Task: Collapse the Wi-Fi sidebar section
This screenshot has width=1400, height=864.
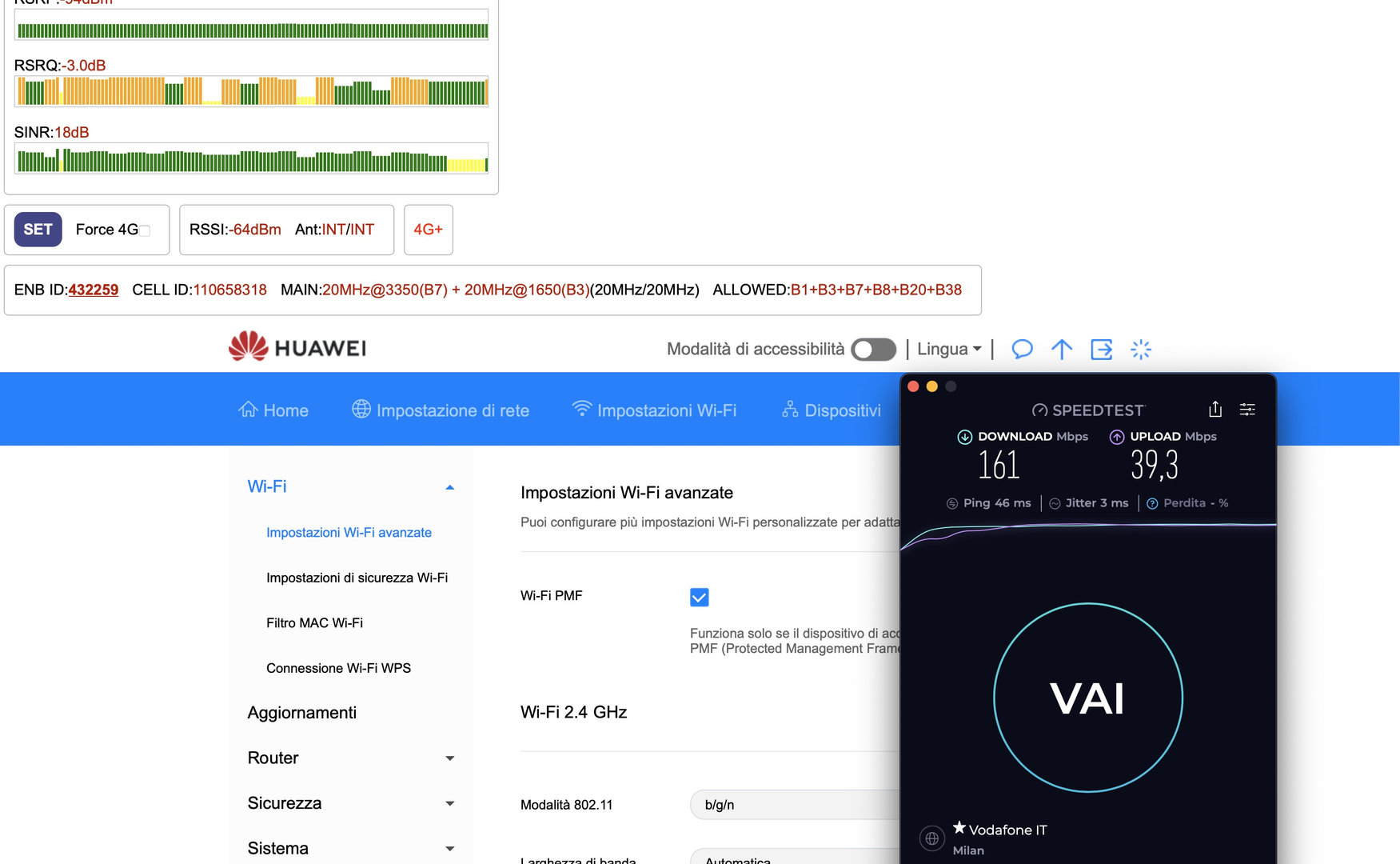Action: click(x=449, y=487)
